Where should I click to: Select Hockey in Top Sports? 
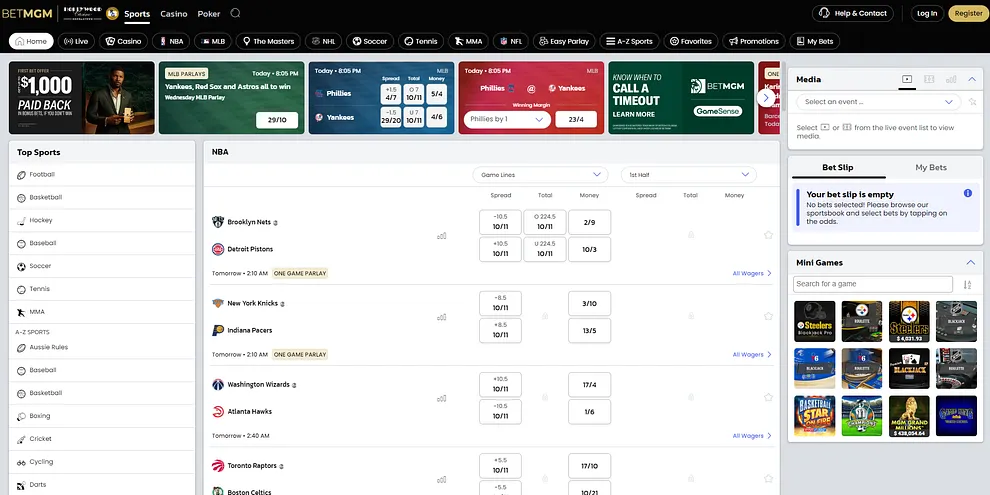tap(102, 220)
